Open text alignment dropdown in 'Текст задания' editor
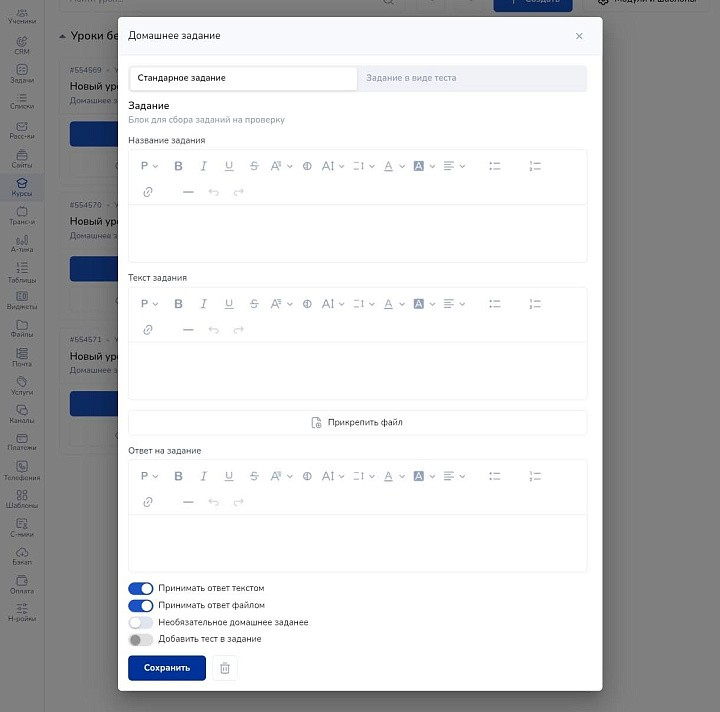Viewport: 720px width, 712px height. (453, 304)
